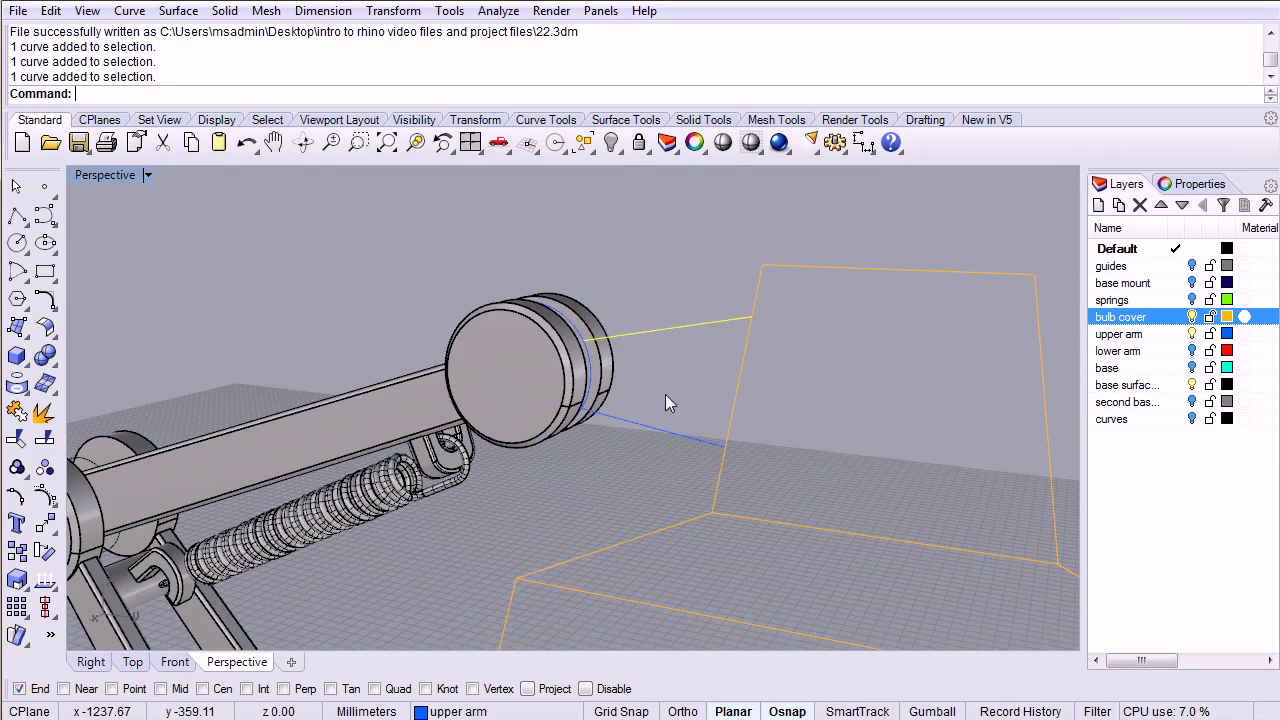Select the Polygon tool in sidebar
The width and height of the screenshot is (1280, 720).
pyautogui.click(x=17, y=299)
